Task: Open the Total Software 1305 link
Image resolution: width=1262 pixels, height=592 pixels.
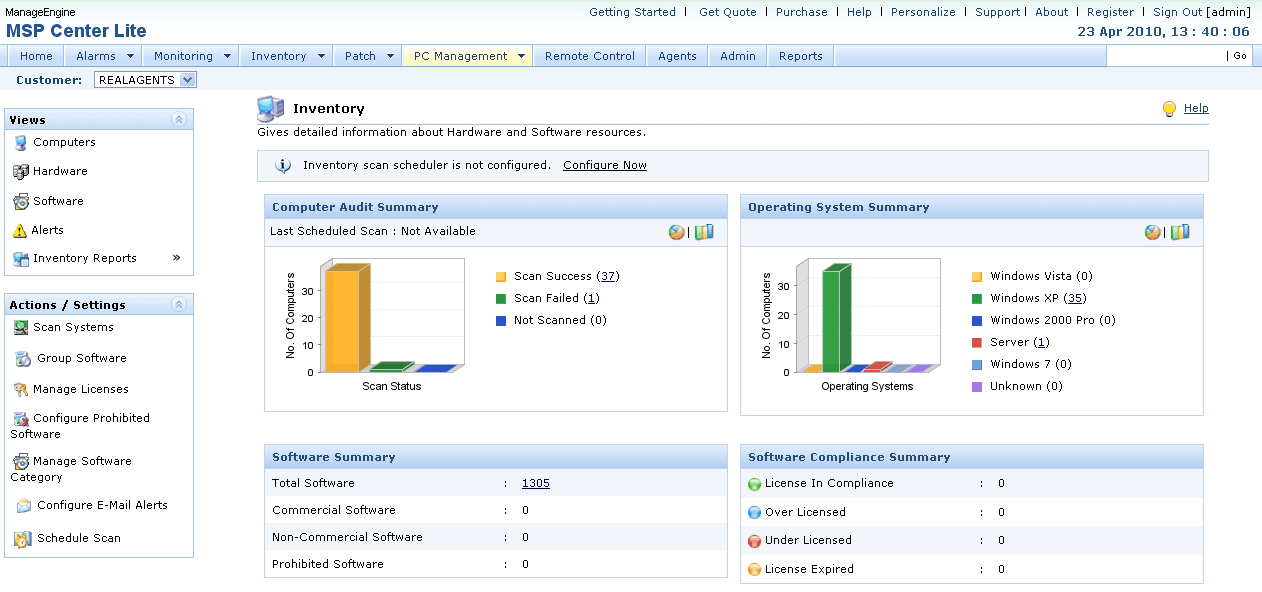Action: click(535, 484)
